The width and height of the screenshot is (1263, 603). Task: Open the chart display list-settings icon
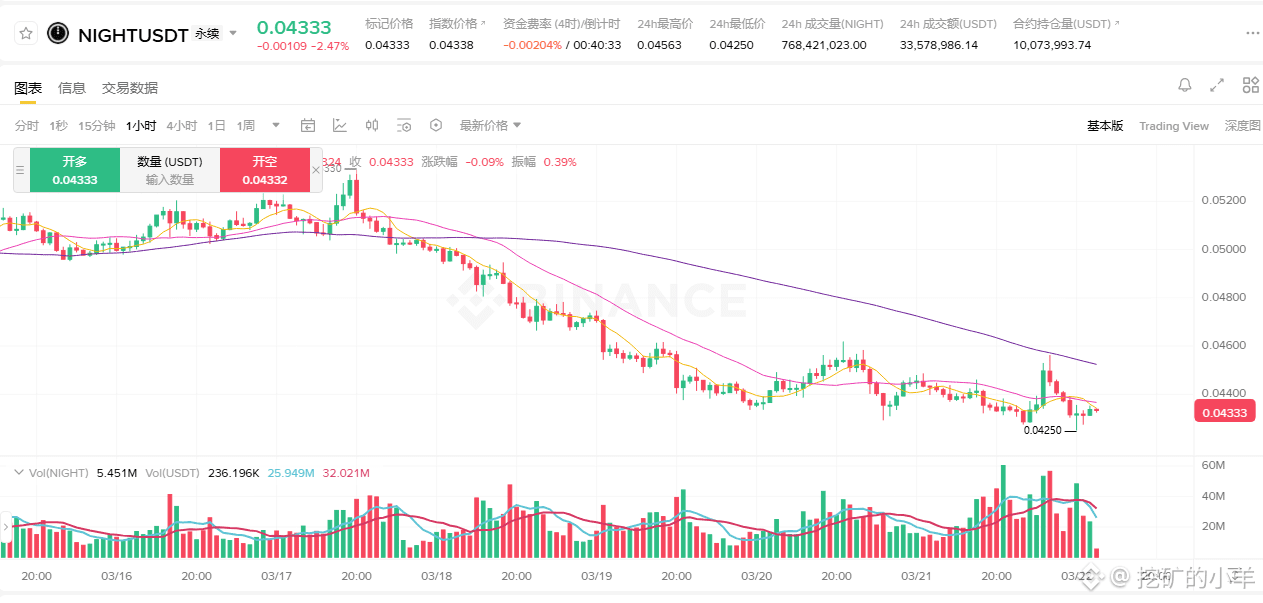pos(404,126)
